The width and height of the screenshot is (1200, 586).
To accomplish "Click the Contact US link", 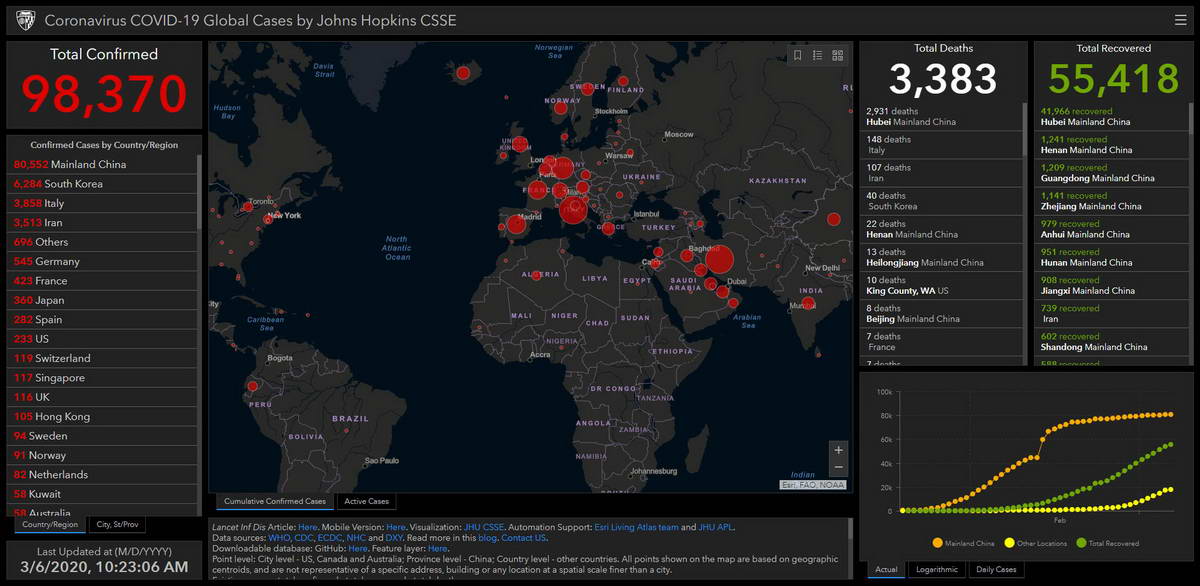I will 523,538.
